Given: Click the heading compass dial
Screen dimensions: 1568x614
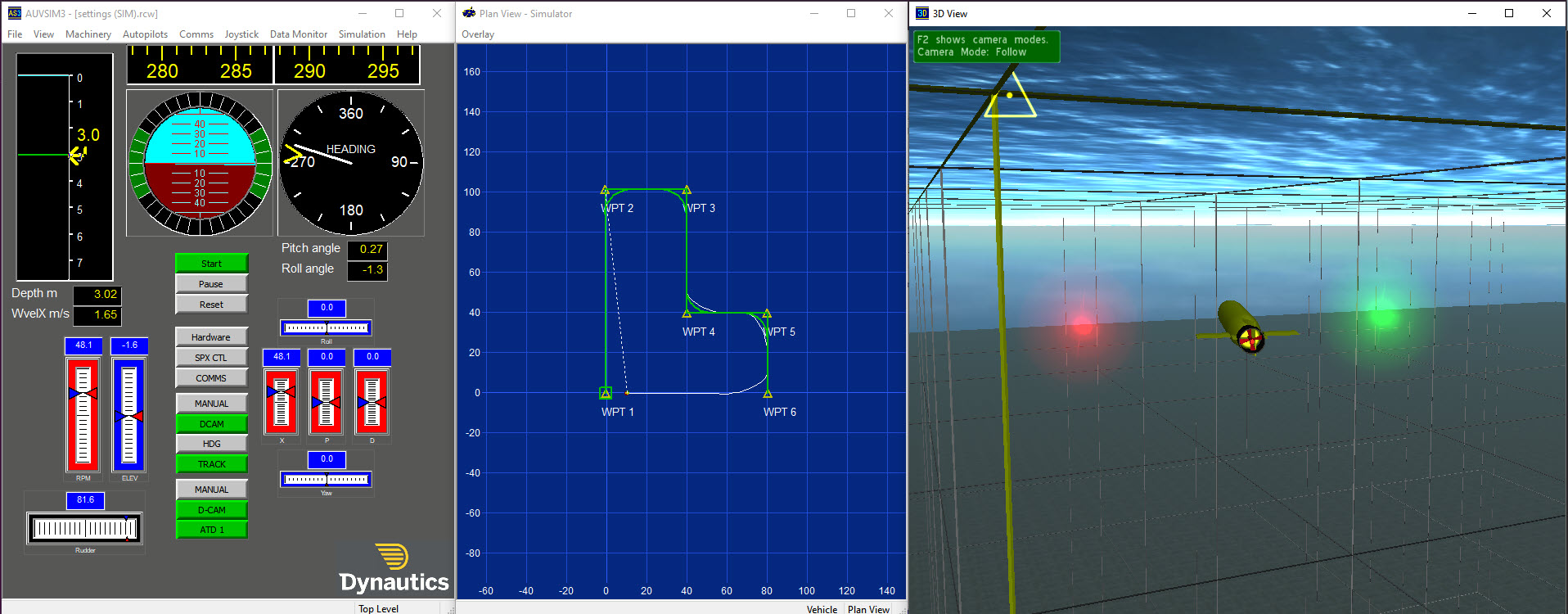Looking at the screenshot, I should [x=351, y=163].
